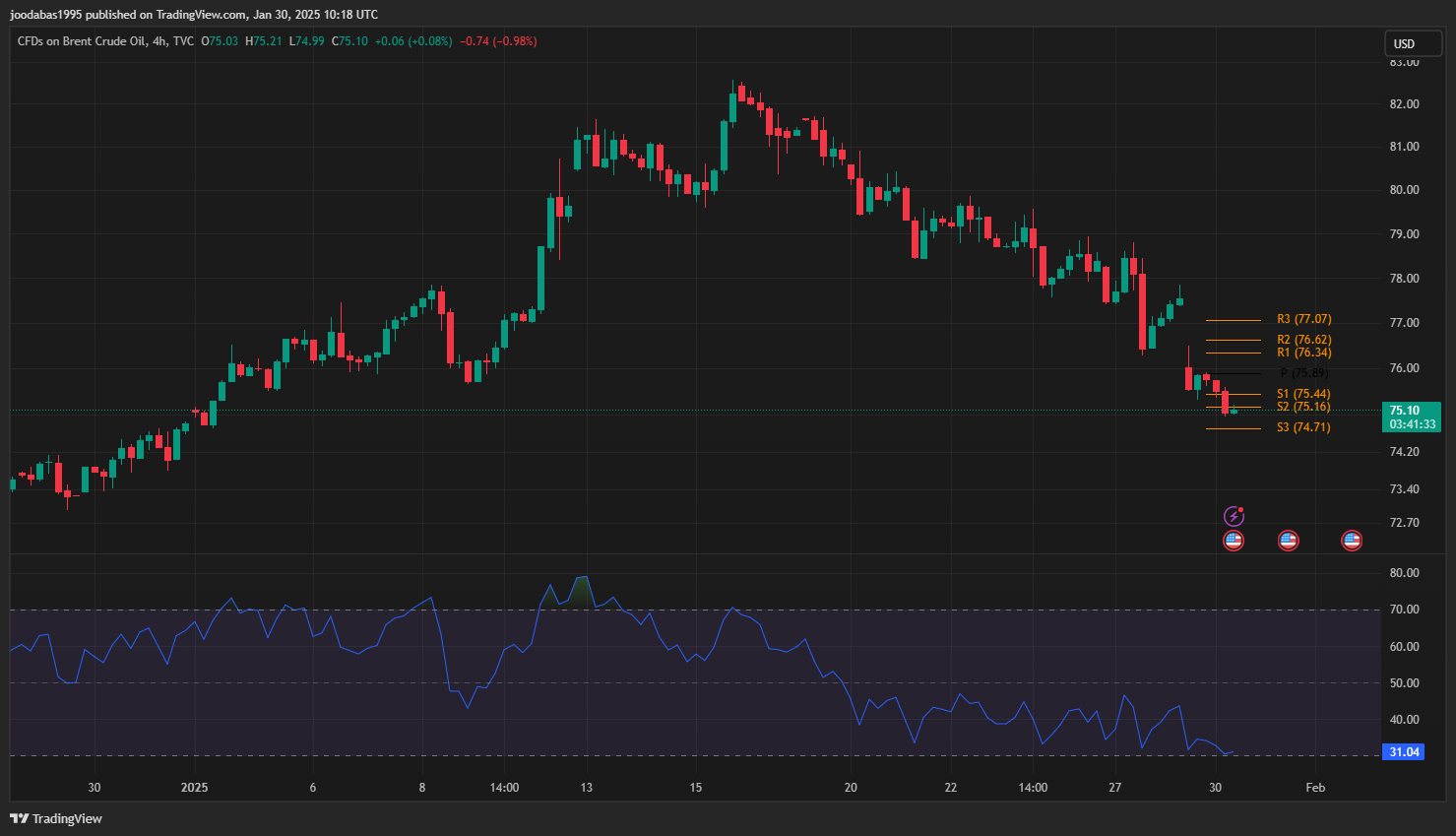1456x836 pixels.
Task: Click the 70.00 level on the RSI scale
Action: pyautogui.click(x=1404, y=610)
